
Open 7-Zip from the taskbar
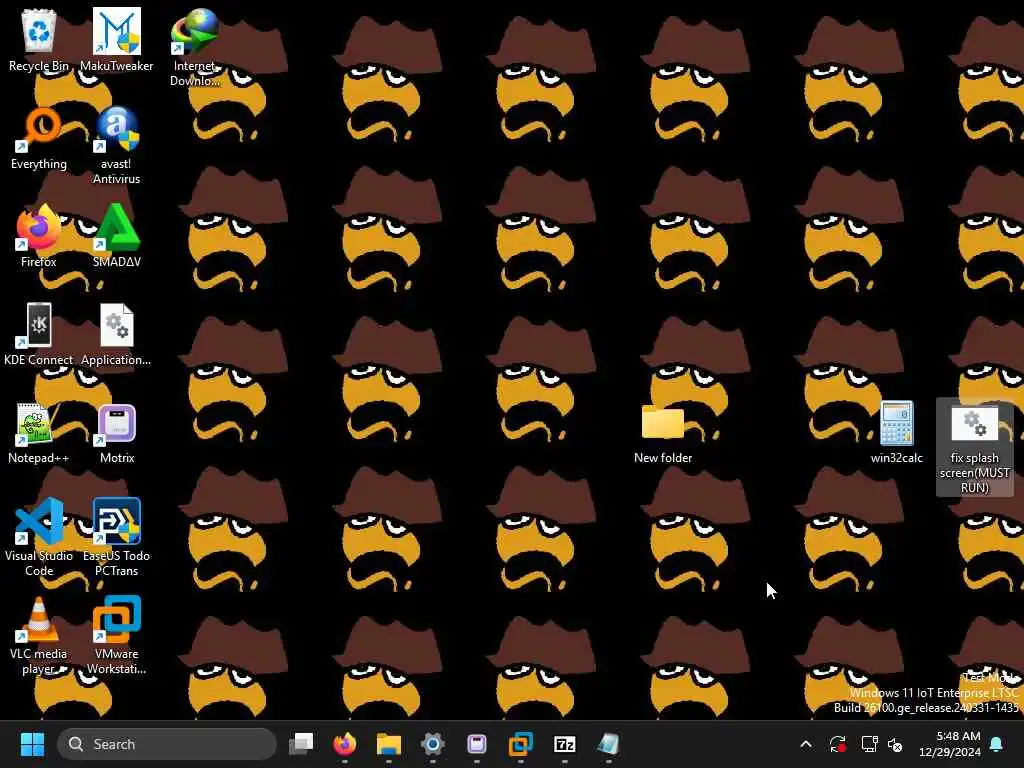coord(564,744)
